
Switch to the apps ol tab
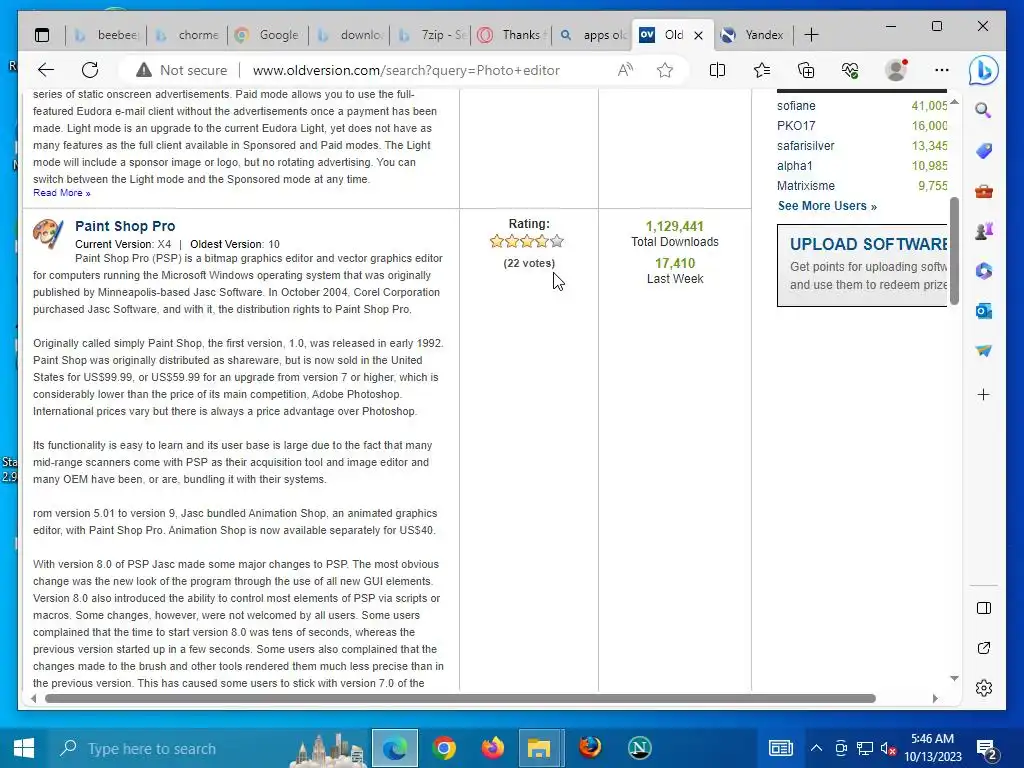(x=592, y=35)
